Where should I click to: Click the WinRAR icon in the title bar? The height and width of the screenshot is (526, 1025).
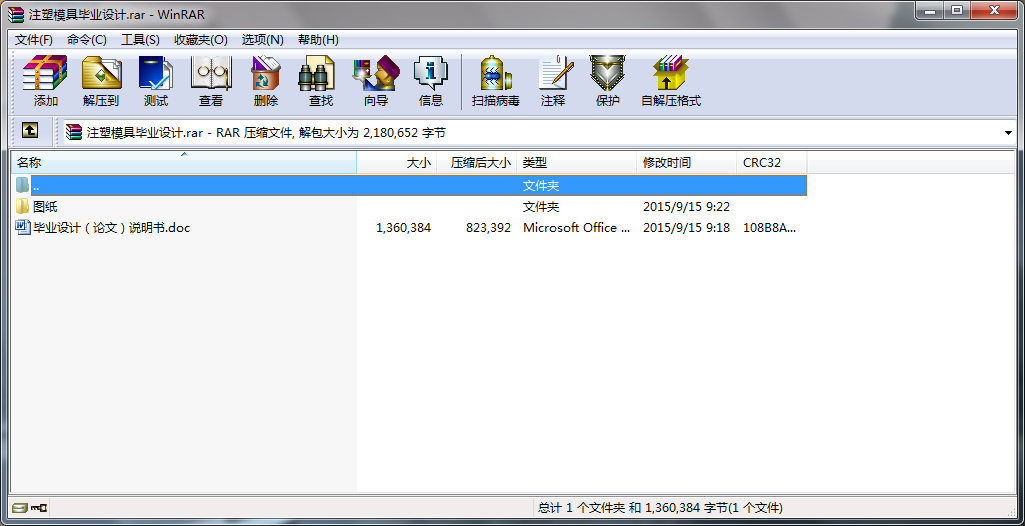(x=16, y=14)
